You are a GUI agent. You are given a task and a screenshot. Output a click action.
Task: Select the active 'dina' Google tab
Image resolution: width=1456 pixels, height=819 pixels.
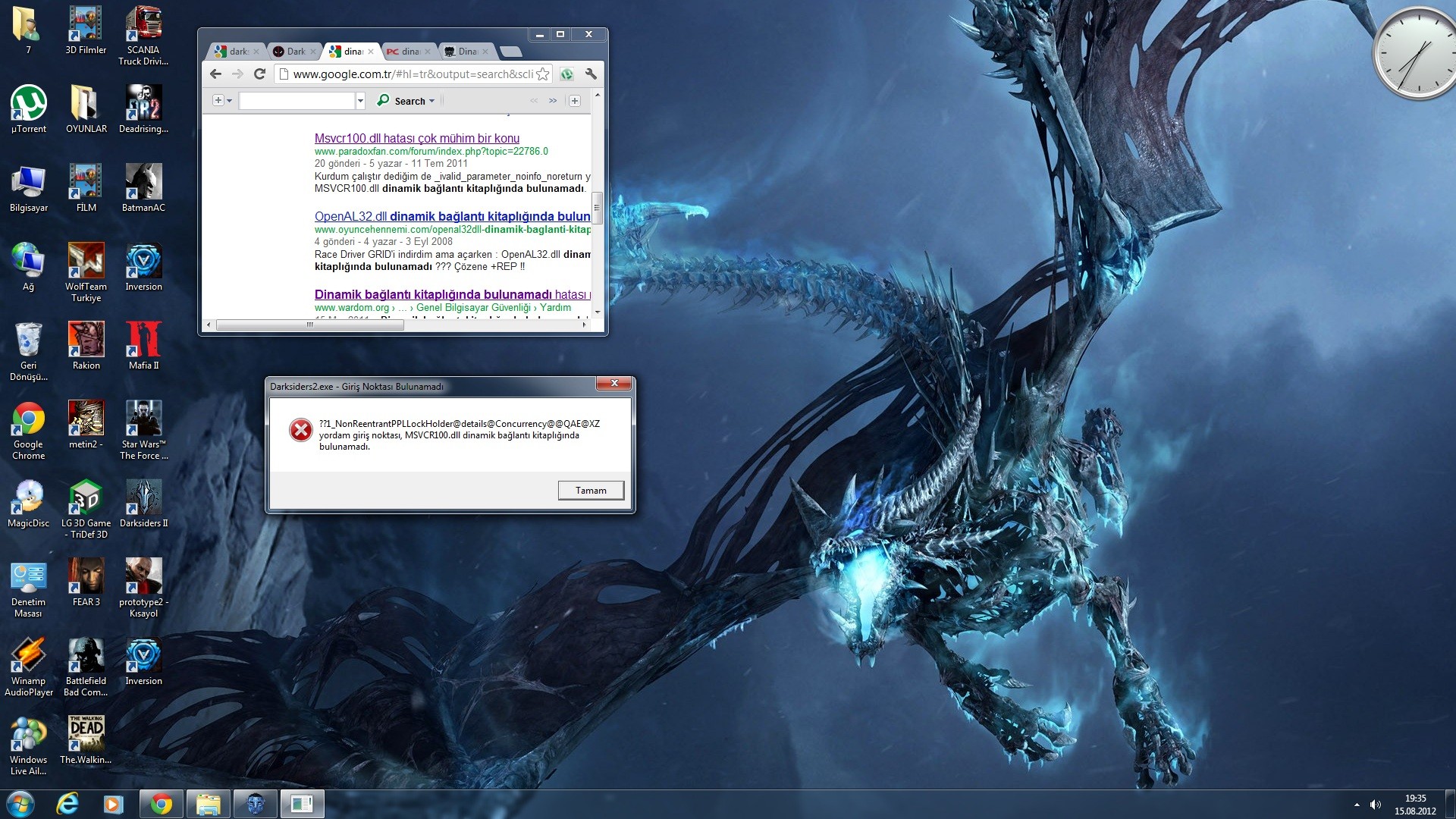pos(350,52)
